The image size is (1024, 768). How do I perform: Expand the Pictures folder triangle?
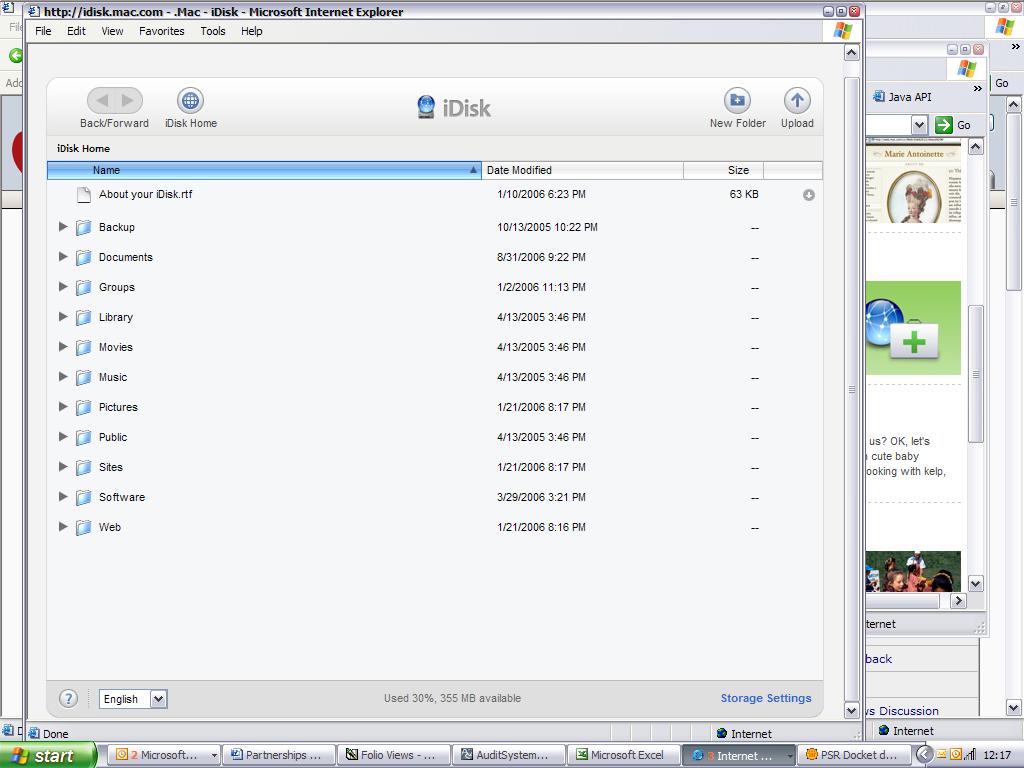pyautogui.click(x=63, y=407)
